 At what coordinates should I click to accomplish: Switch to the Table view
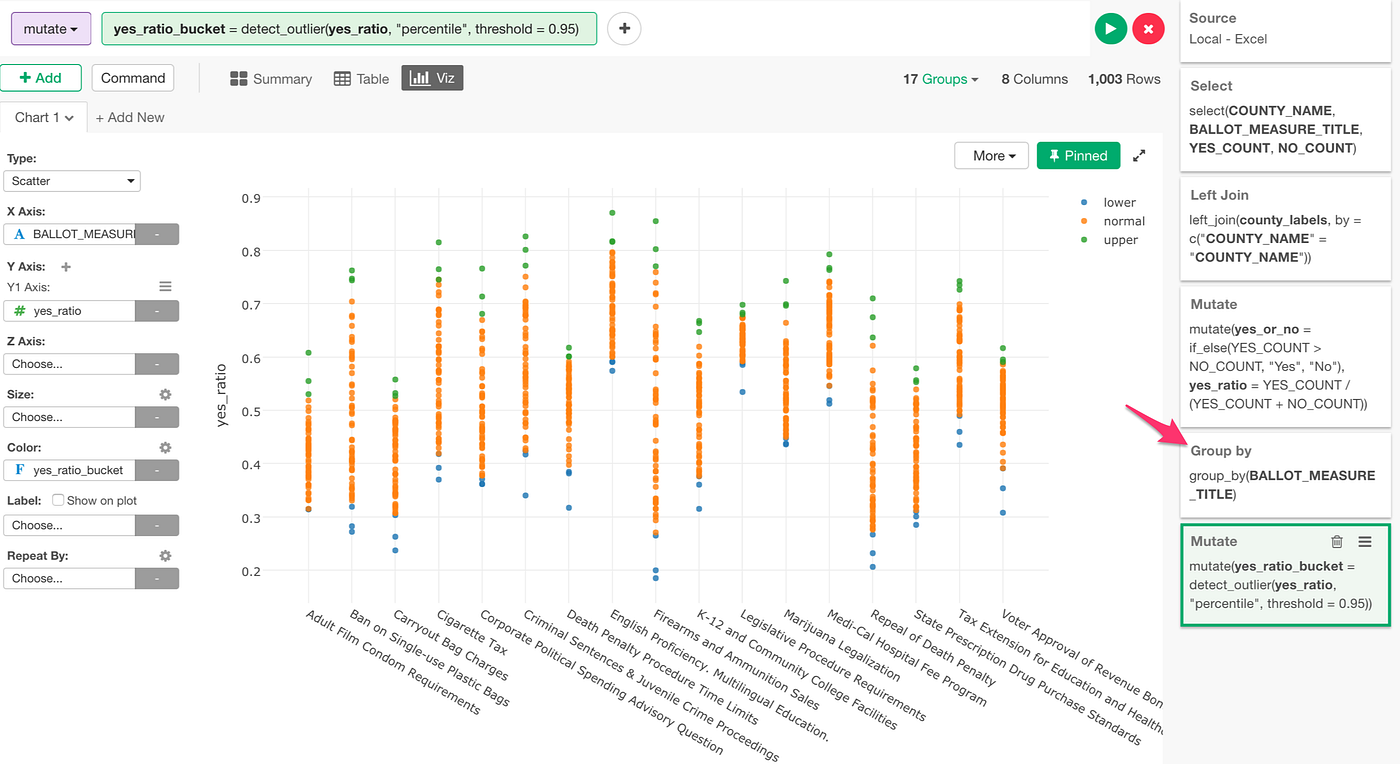360,78
